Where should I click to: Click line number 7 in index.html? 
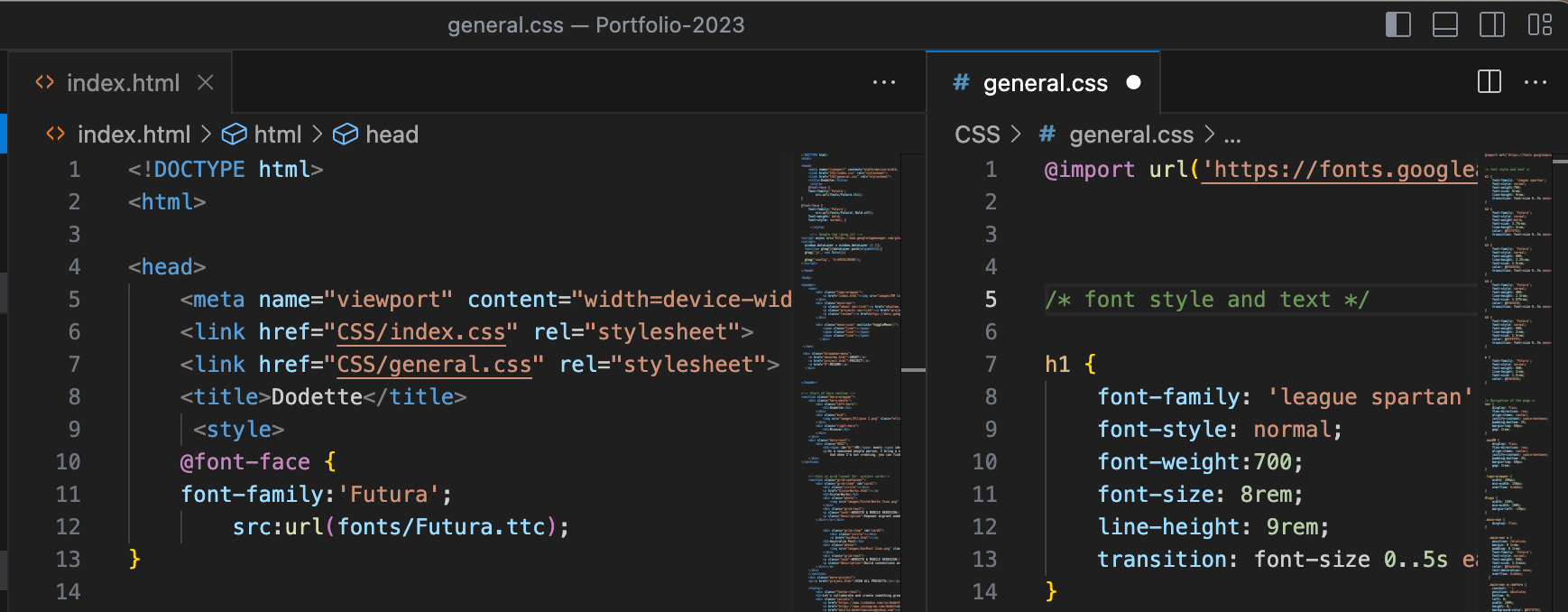pos(74,365)
